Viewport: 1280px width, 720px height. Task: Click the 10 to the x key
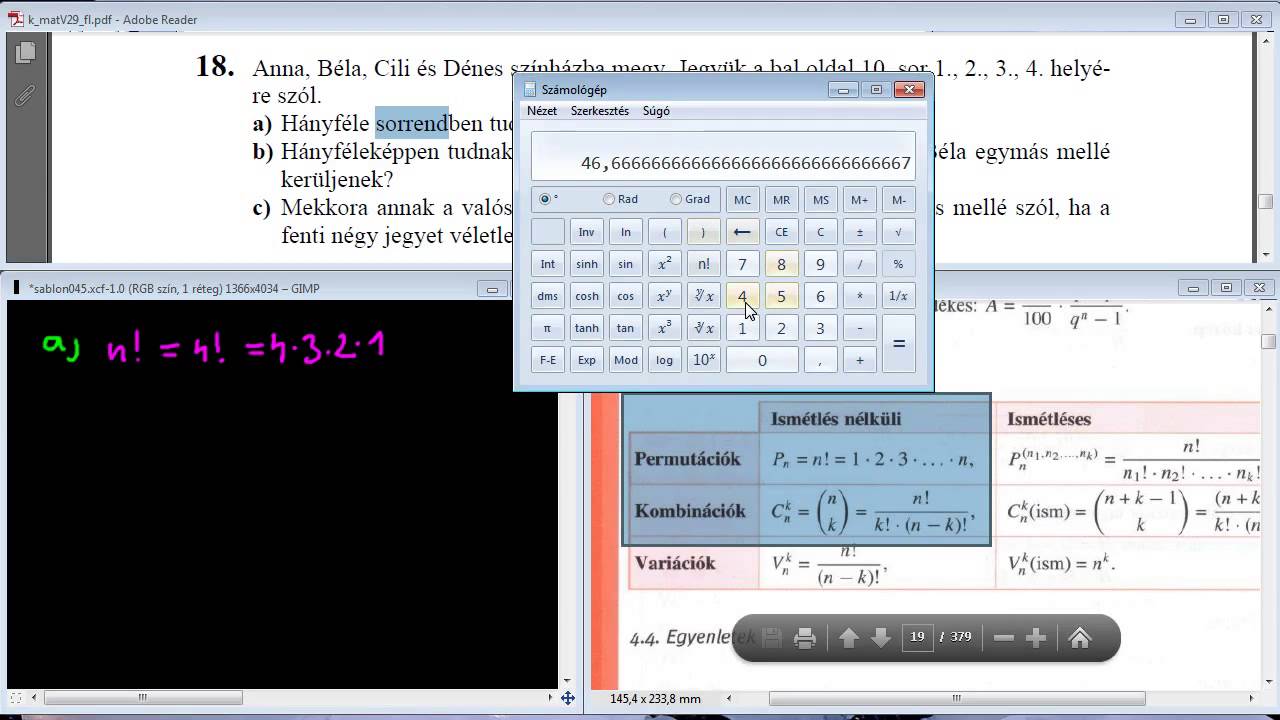(x=703, y=360)
